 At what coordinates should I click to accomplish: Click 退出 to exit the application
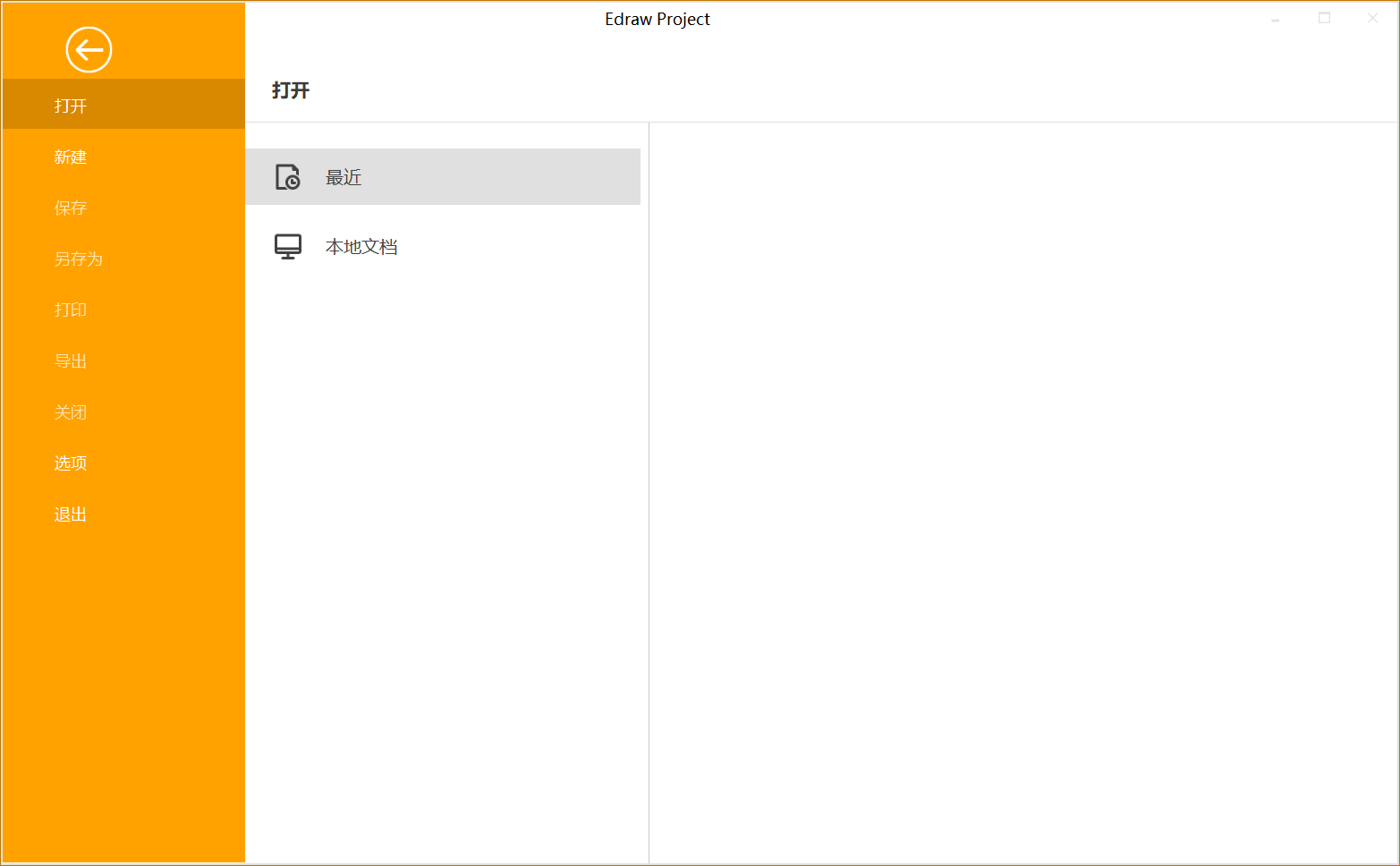[123, 514]
